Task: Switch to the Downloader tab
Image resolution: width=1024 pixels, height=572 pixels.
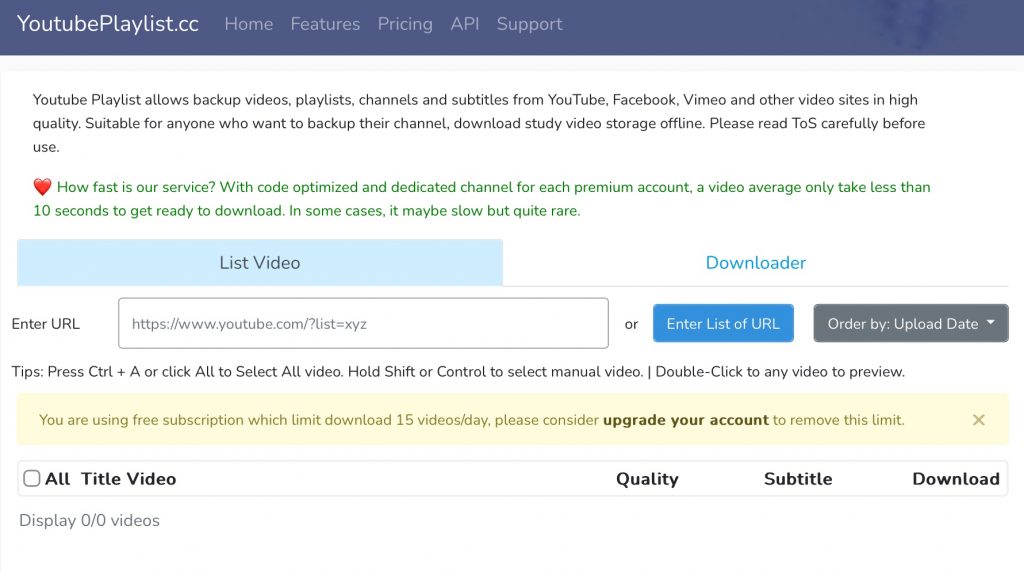Action: pos(755,263)
